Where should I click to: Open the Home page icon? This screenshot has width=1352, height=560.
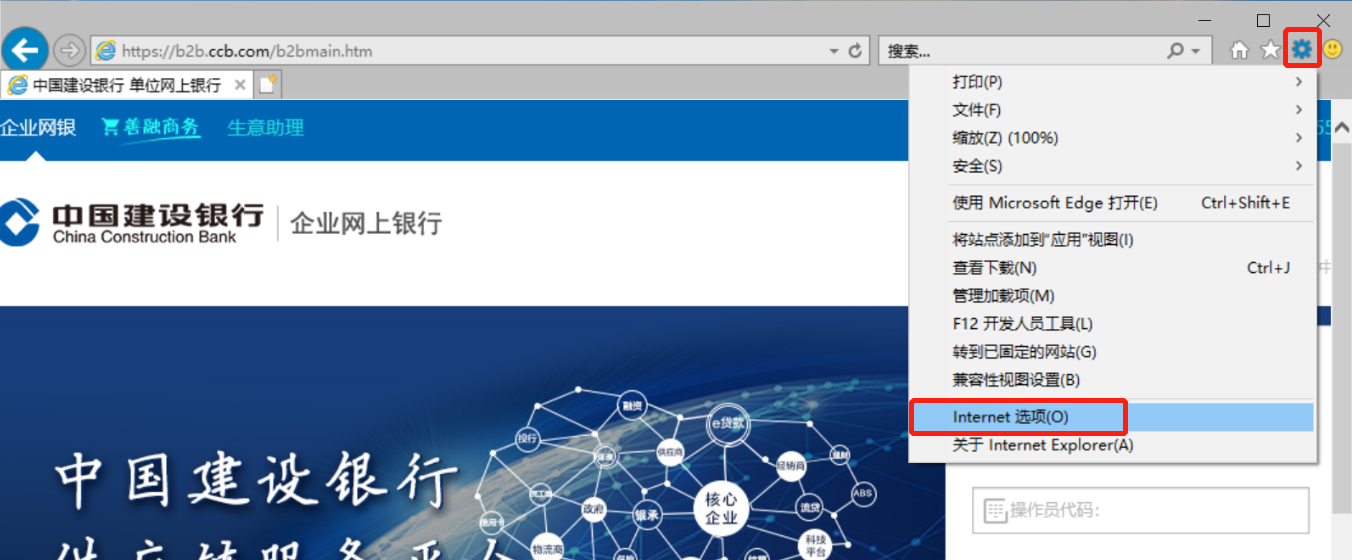point(1239,50)
